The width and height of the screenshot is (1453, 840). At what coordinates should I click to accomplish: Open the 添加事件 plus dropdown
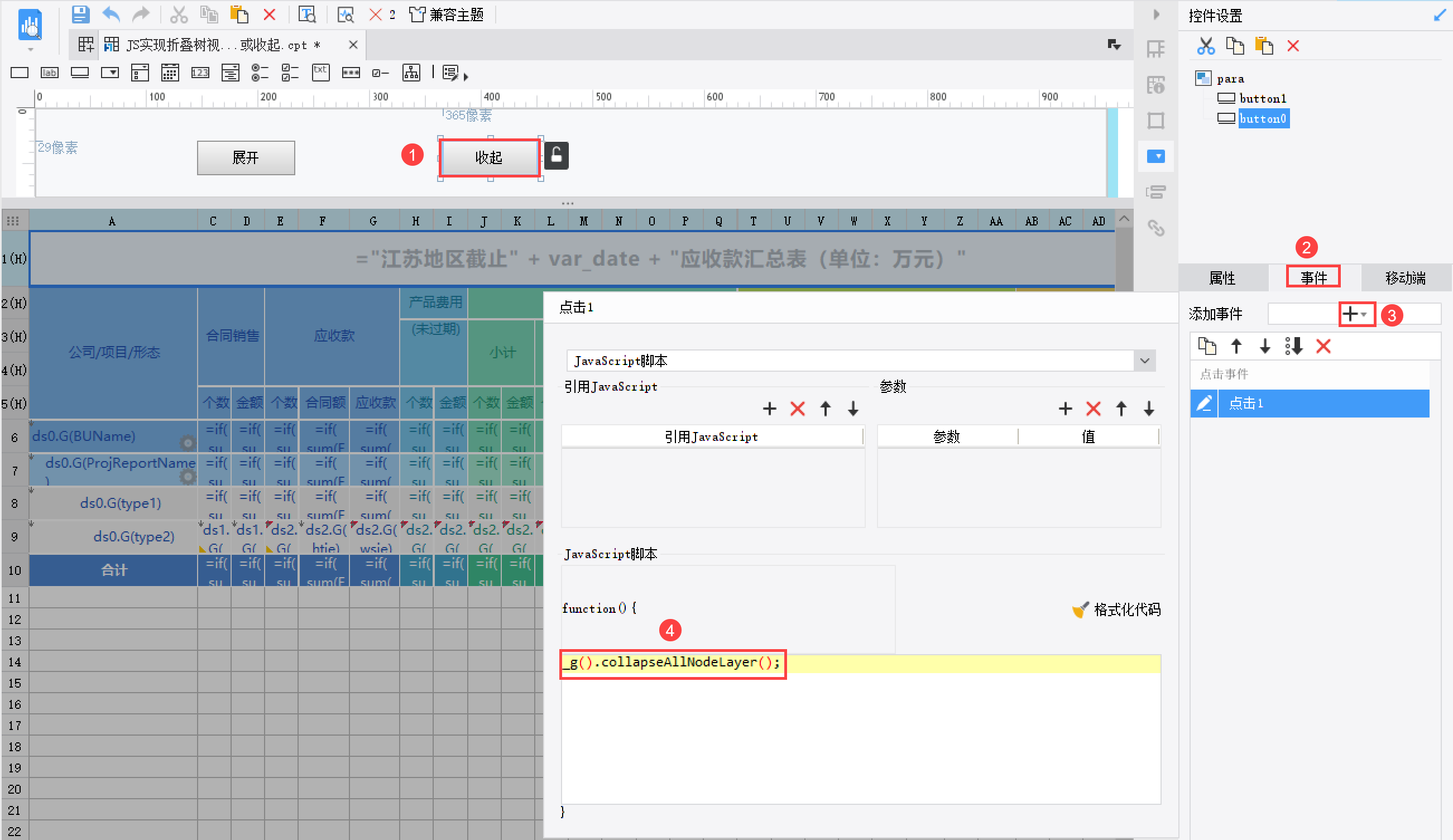tap(1355, 314)
